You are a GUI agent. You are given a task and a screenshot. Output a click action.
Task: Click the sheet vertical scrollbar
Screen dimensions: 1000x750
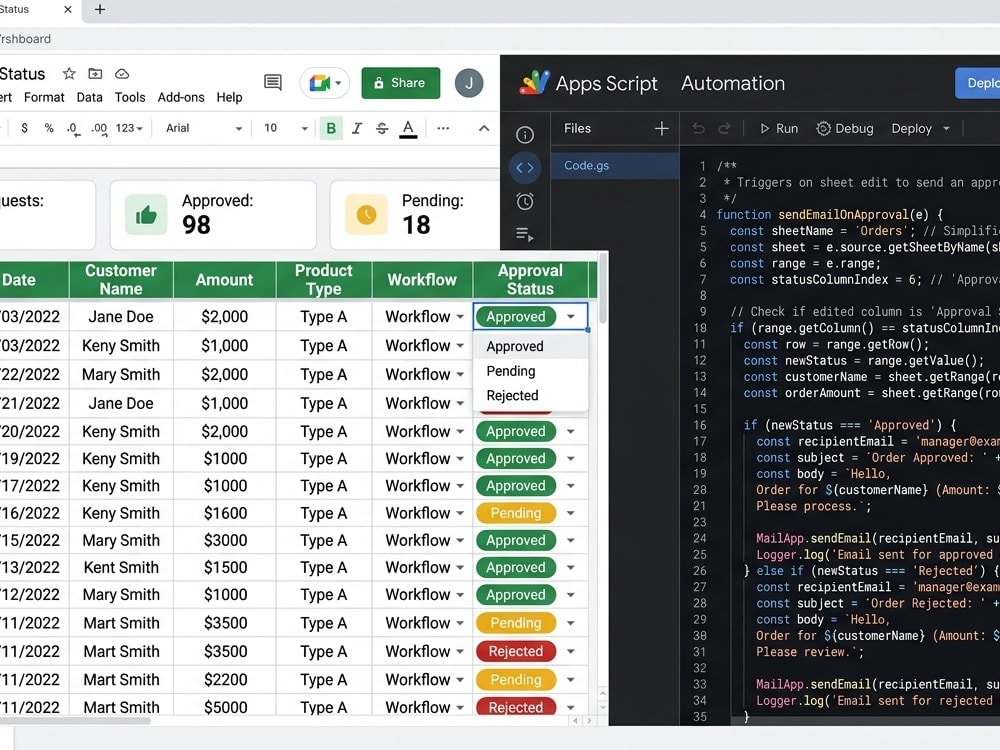[603, 288]
